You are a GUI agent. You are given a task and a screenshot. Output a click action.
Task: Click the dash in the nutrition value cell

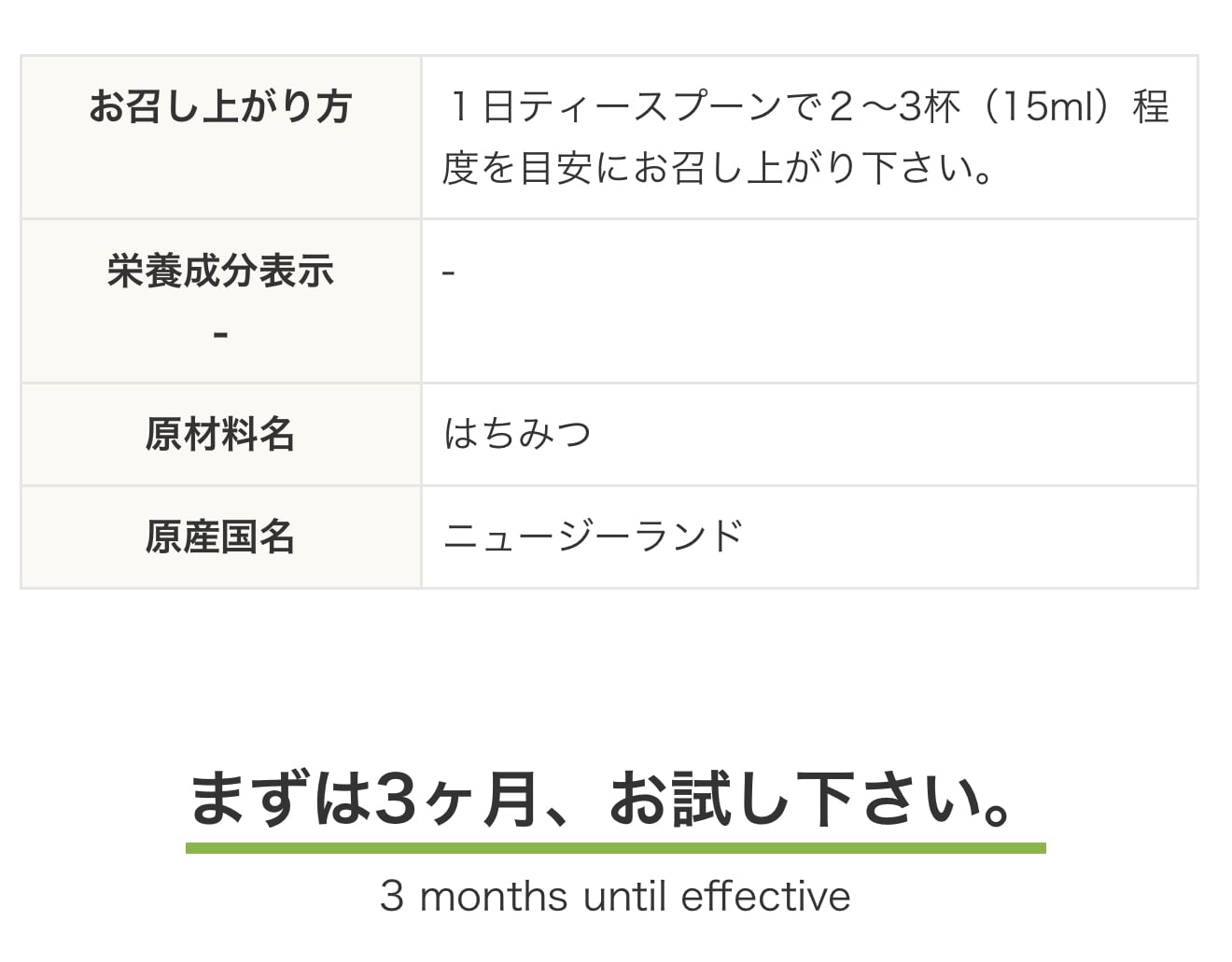[x=448, y=273]
